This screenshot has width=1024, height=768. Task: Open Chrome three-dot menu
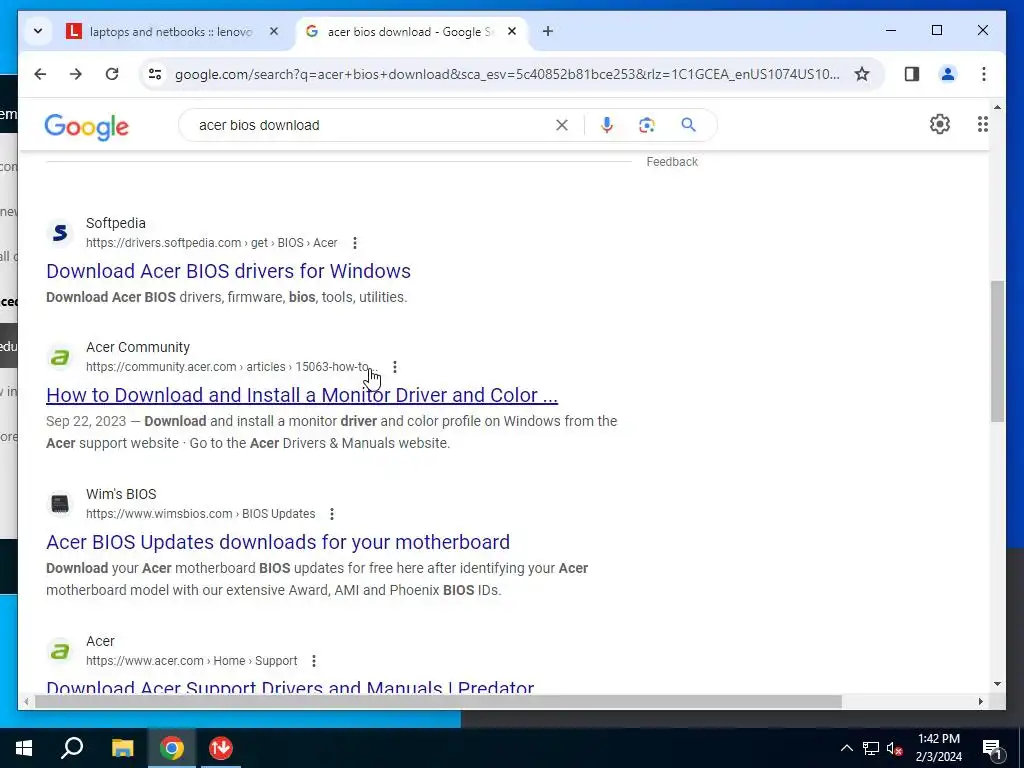coord(984,74)
